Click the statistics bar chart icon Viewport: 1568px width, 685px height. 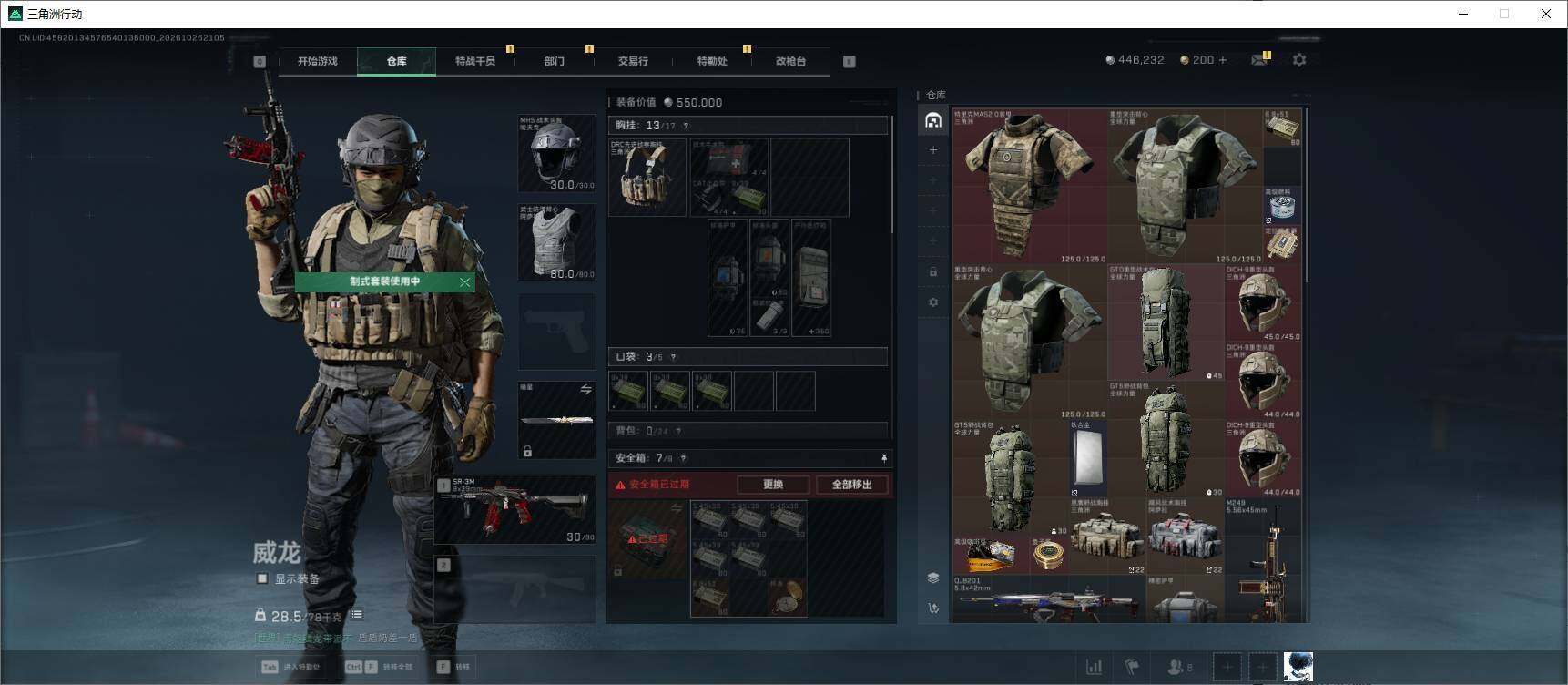click(1094, 668)
